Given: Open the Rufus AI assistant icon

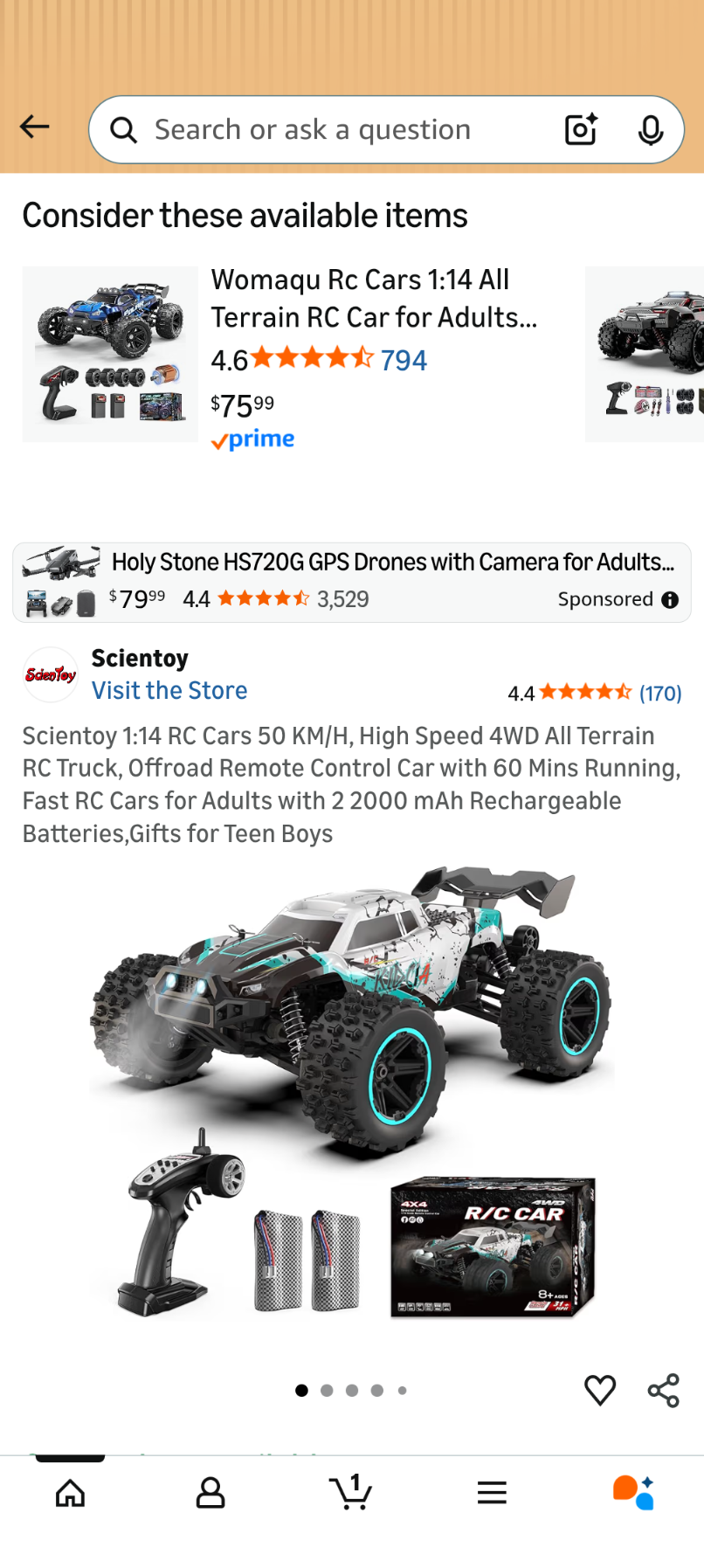Looking at the screenshot, I should [x=633, y=1493].
